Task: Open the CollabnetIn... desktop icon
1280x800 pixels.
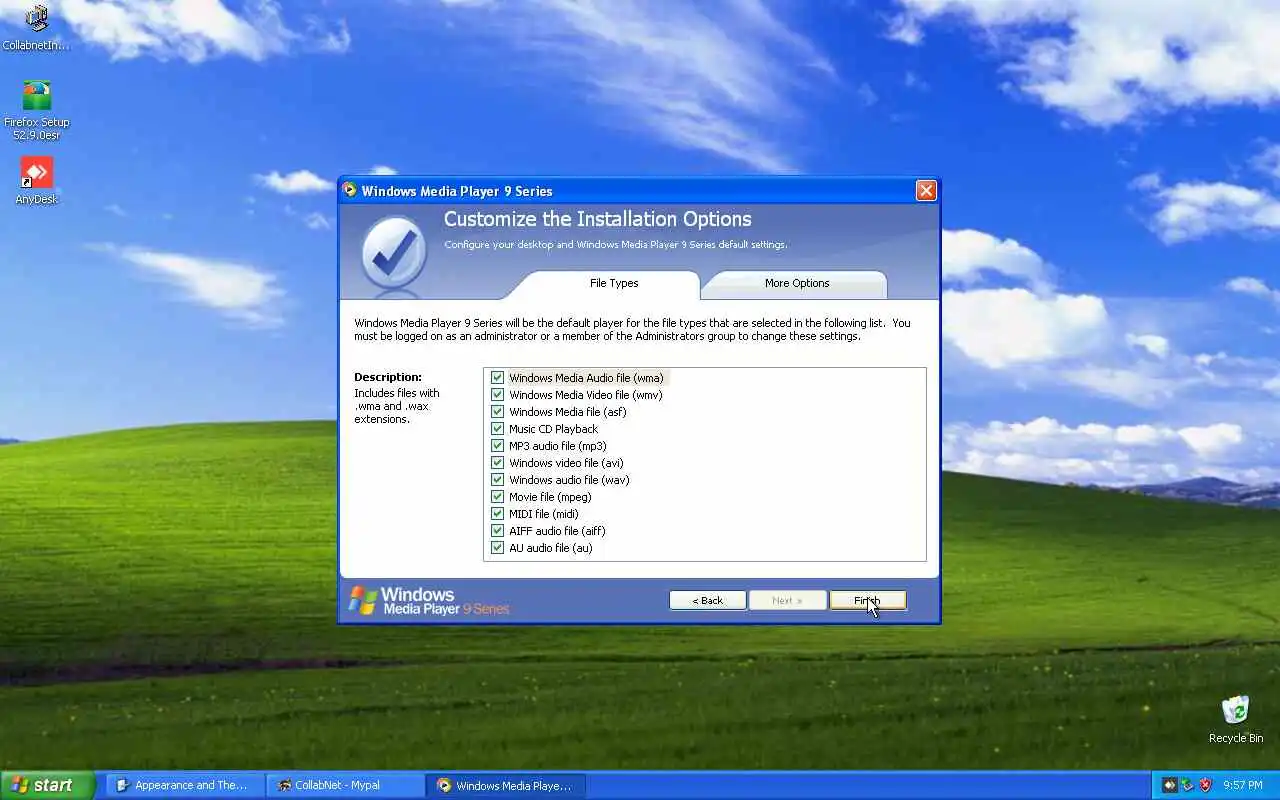Action: 37,27
